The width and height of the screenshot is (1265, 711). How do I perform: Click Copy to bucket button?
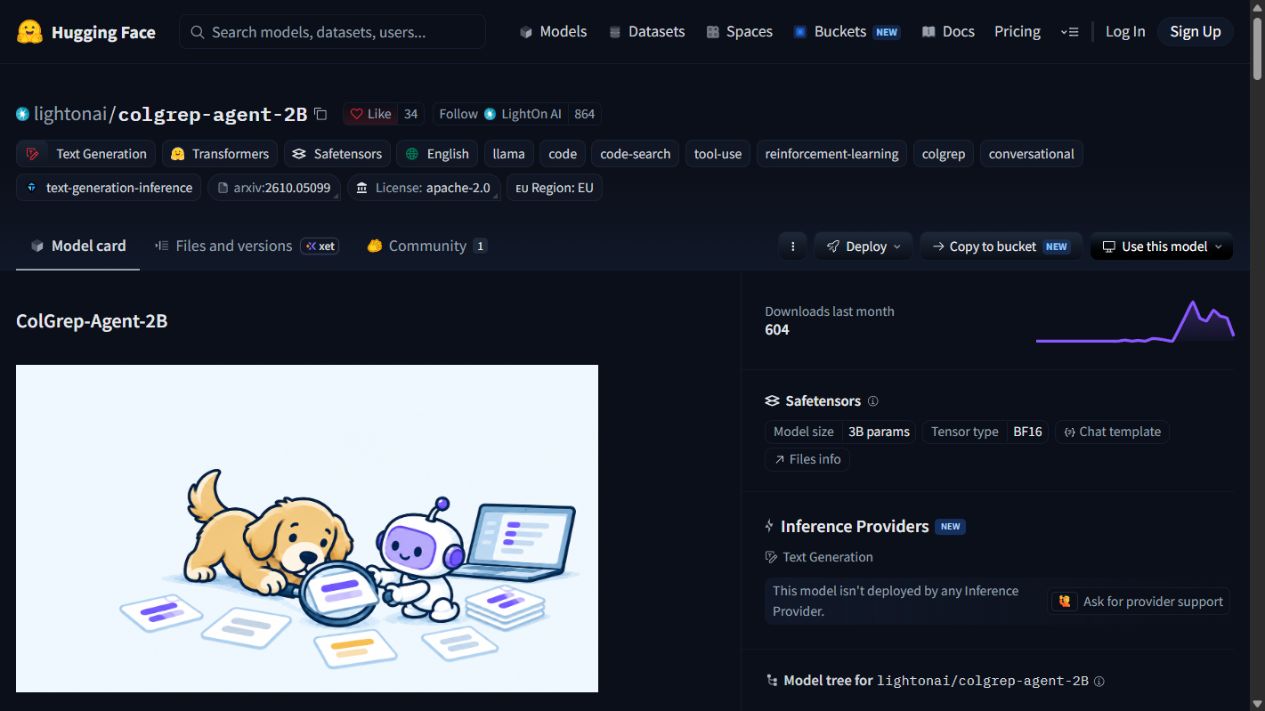click(x=1000, y=246)
